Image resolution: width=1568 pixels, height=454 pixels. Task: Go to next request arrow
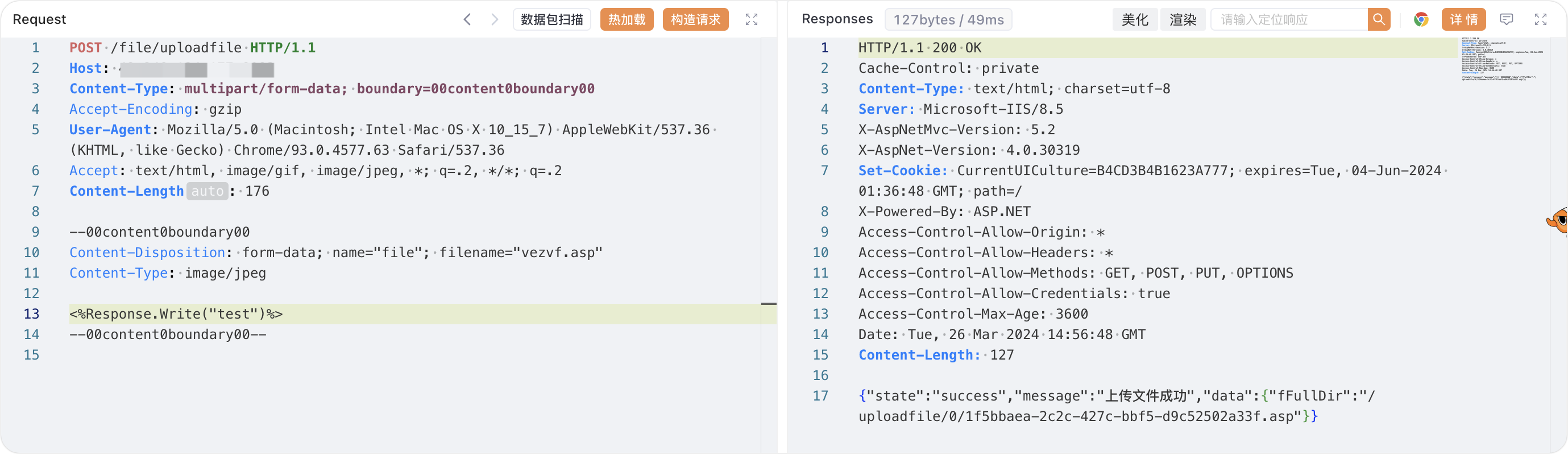coord(494,19)
